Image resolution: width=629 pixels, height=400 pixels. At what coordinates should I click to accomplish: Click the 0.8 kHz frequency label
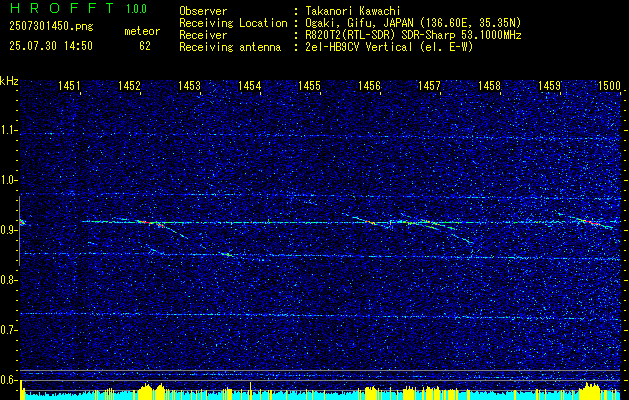tap(8, 280)
